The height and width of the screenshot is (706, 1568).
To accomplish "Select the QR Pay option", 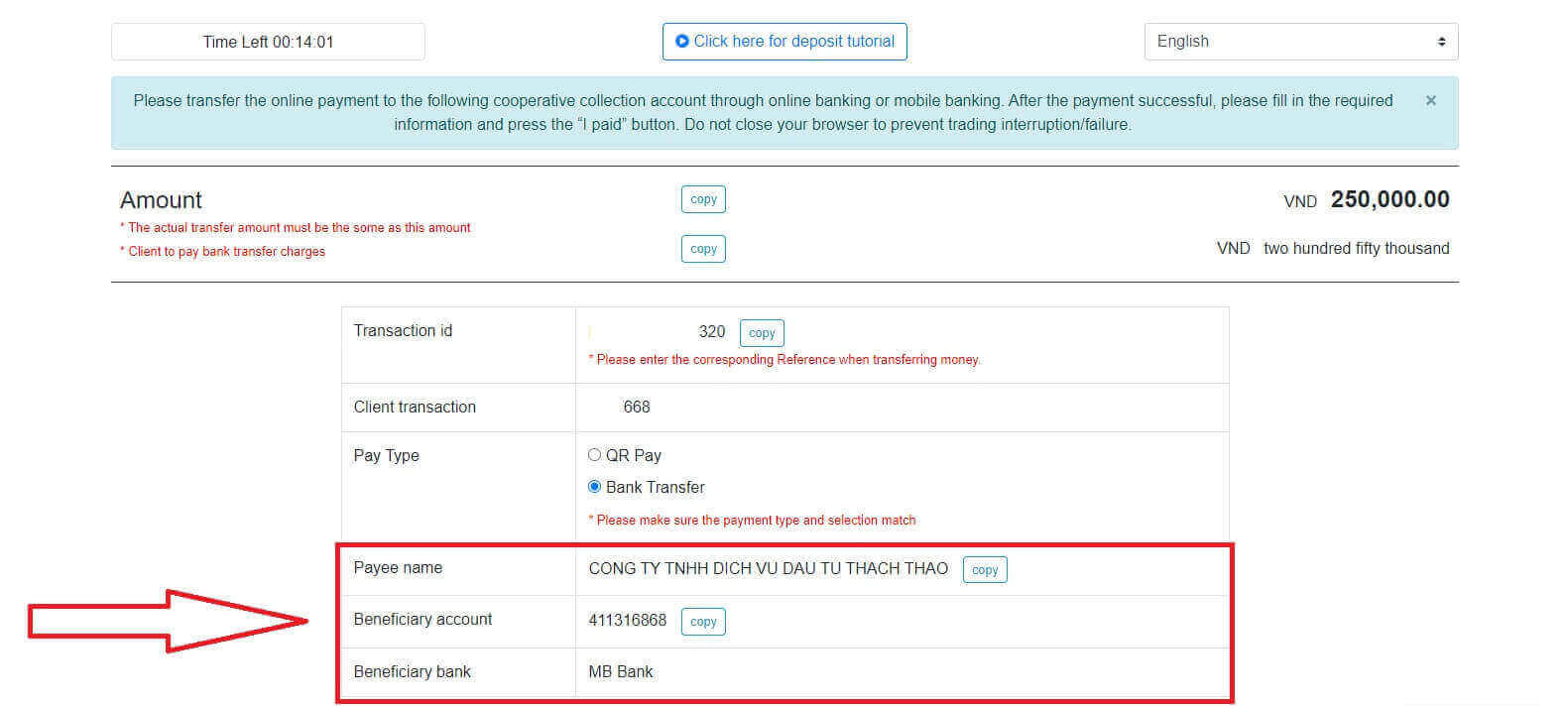I will (x=595, y=455).
